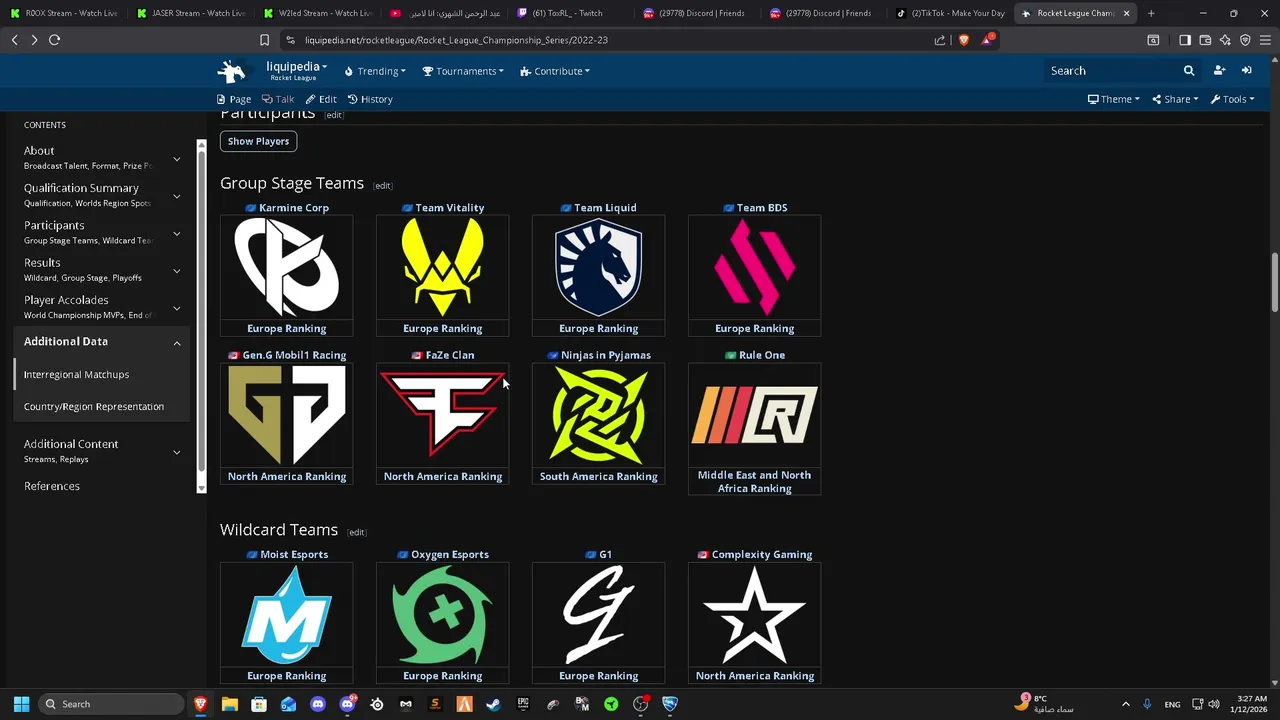Open References in the contents sidebar

click(52, 486)
